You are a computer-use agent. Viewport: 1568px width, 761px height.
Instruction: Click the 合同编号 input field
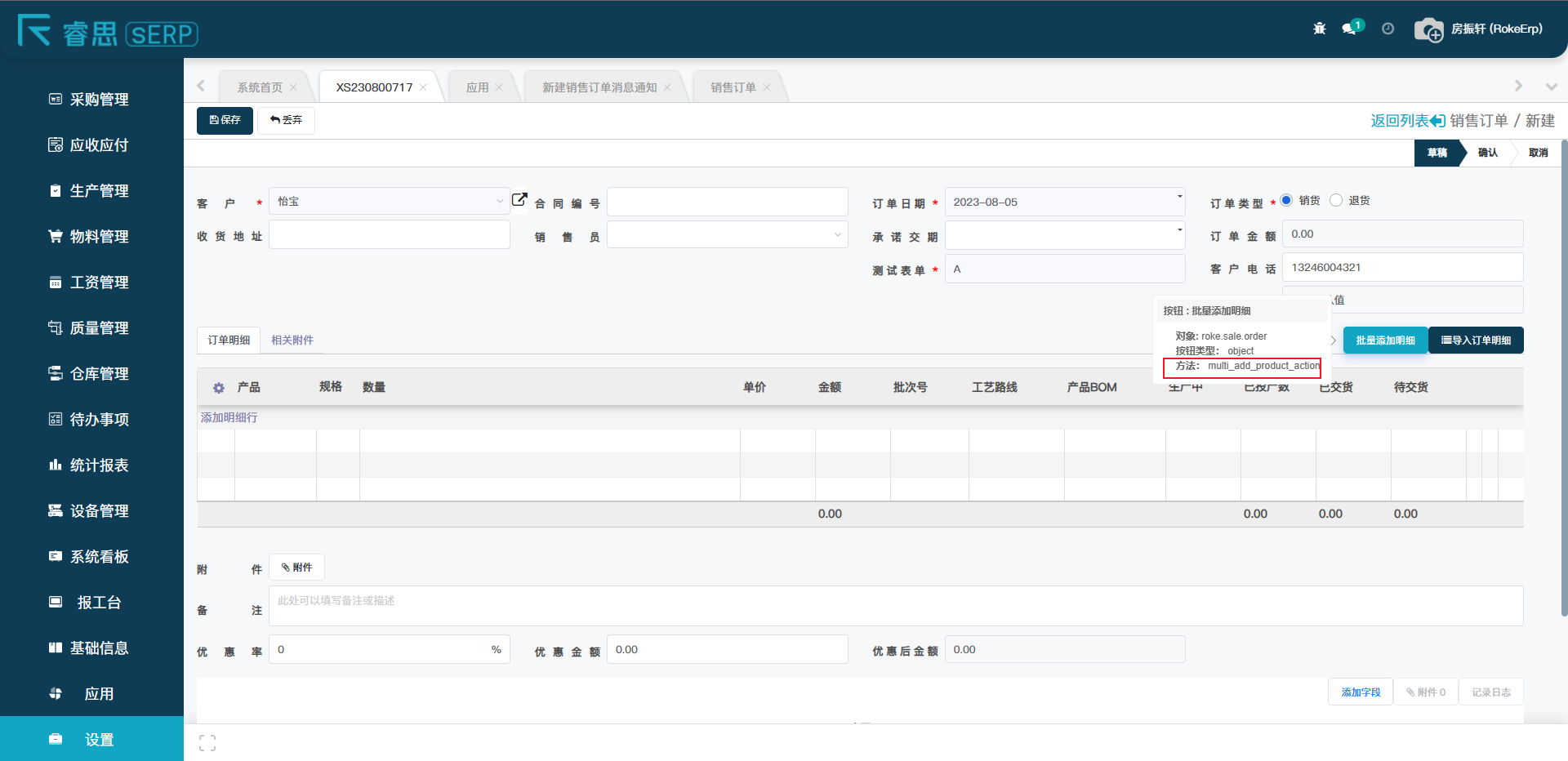tap(727, 202)
